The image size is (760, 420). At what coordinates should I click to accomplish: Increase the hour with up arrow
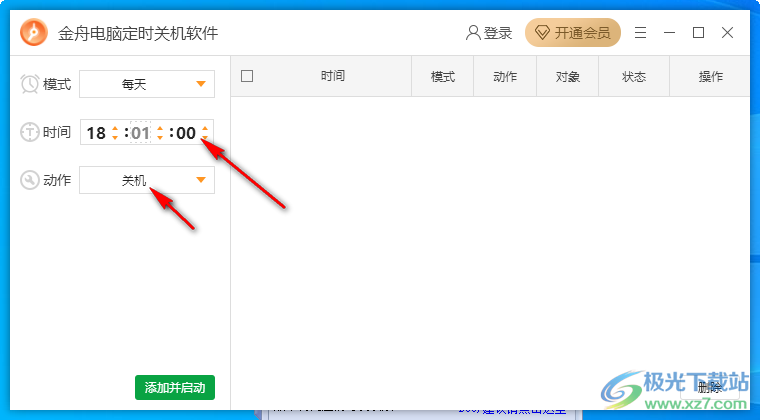pyautogui.click(x=115, y=128)
